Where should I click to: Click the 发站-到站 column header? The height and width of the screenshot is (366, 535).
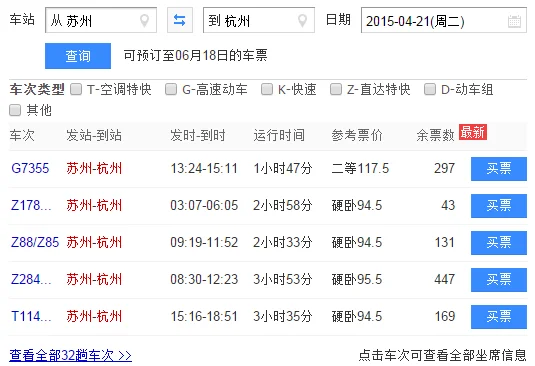[x=94, y=135]
